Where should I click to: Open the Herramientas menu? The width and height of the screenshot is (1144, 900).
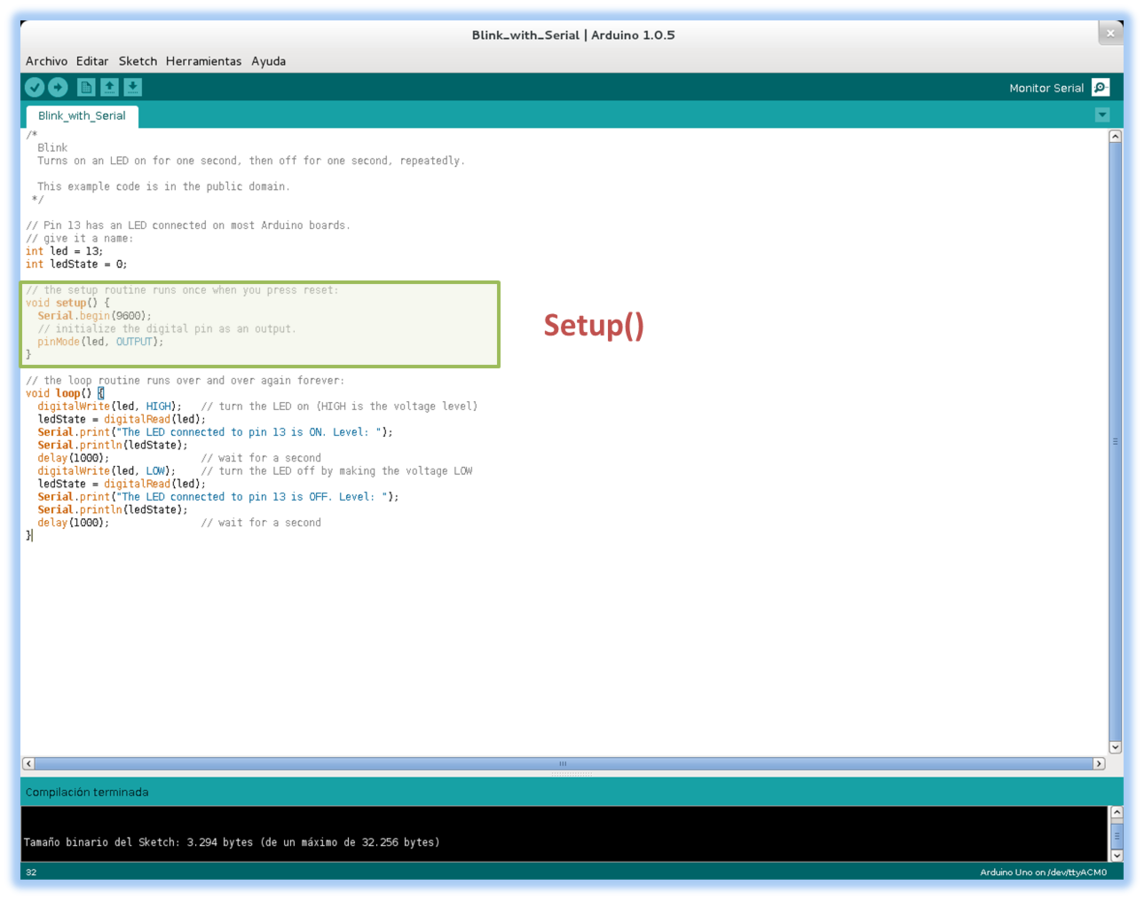(204, 61)
